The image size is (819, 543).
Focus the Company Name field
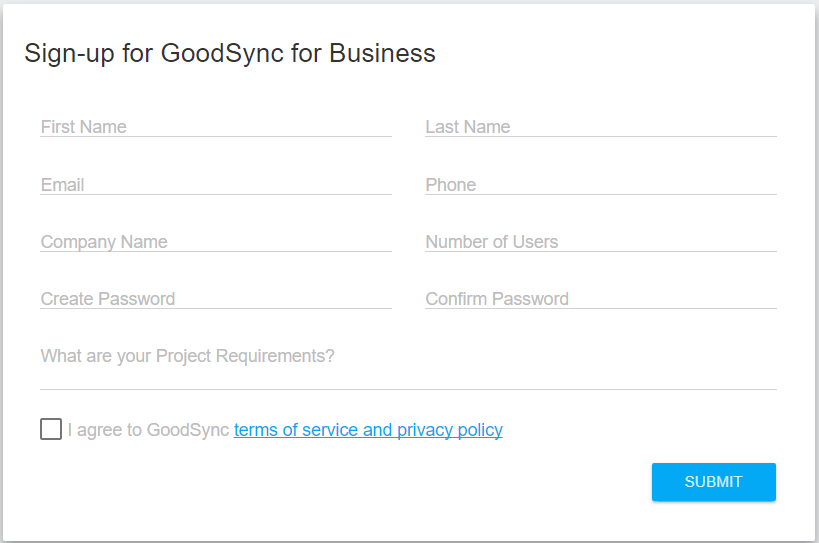click(215, 242)
